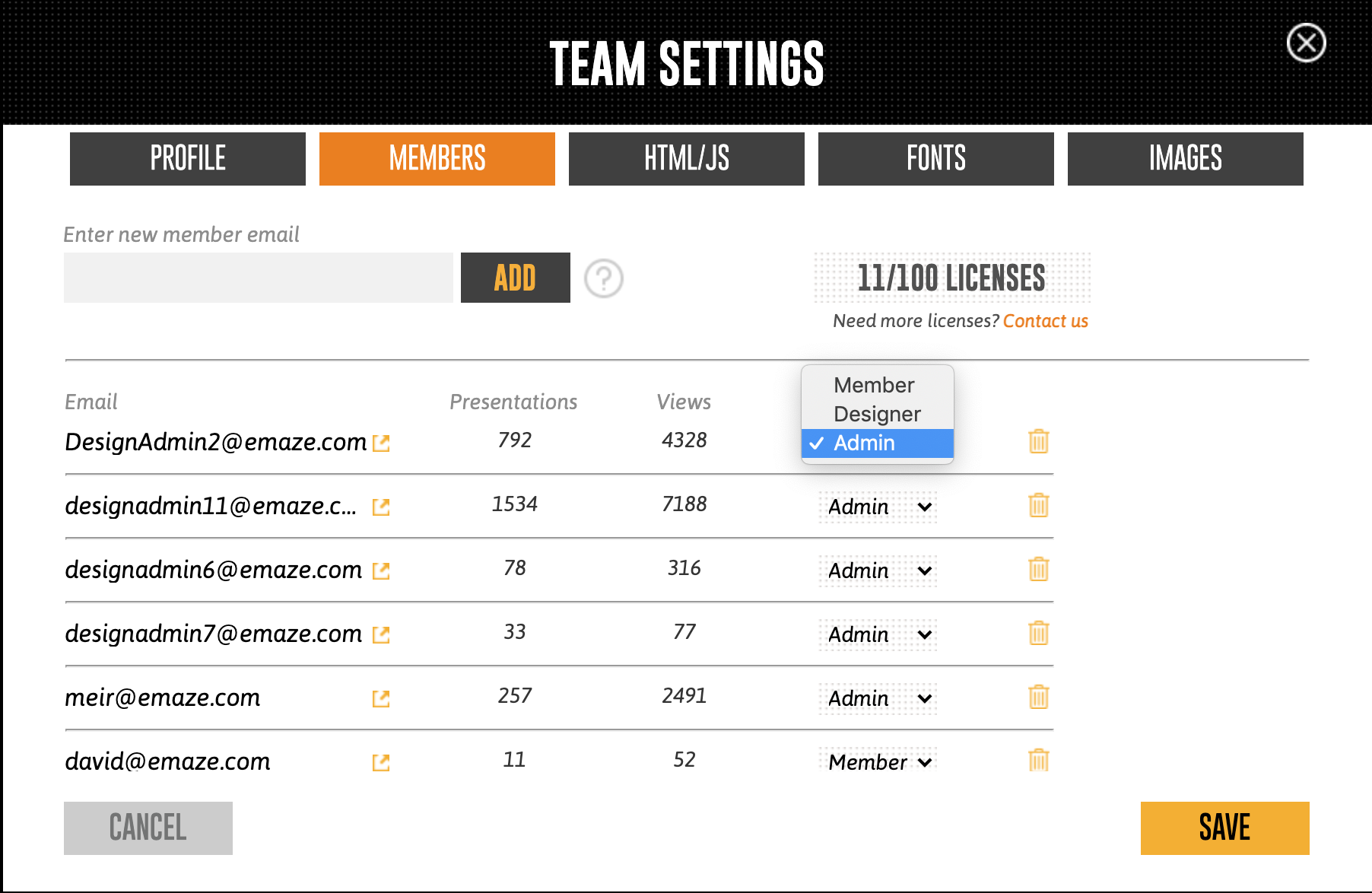Select Member option in role list
The width and height of the screenshot is (1372, 893).
pos(874,385)
